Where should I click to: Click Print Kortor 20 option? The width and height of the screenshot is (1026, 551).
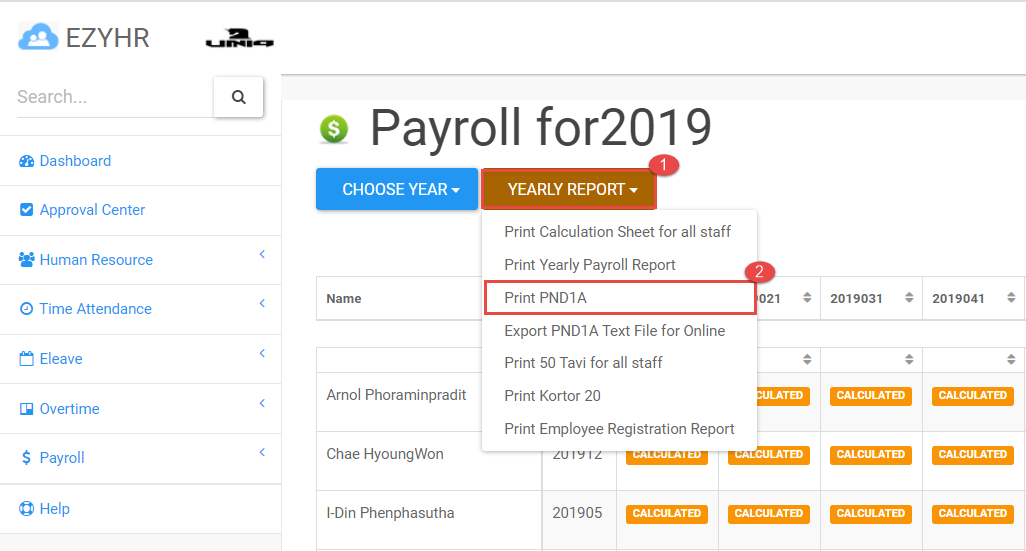pos(552,396)
